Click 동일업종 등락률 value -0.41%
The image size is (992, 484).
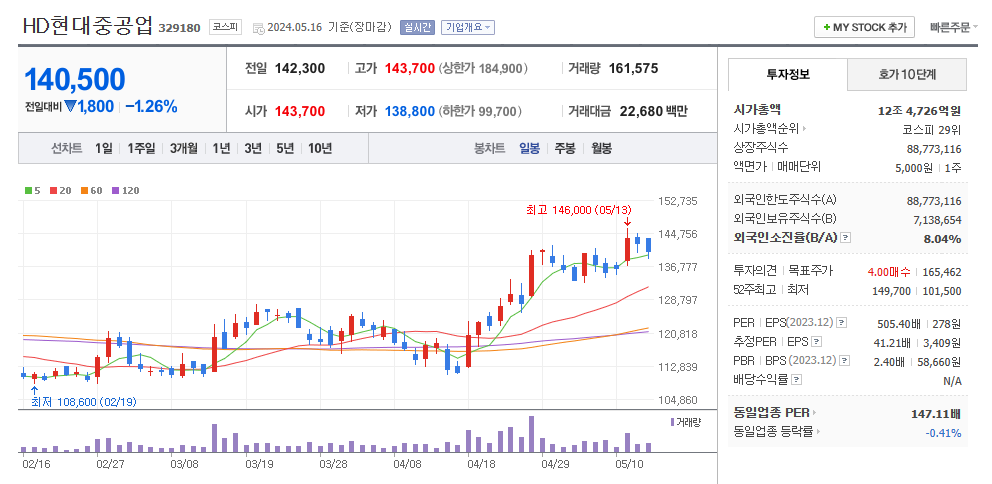coord(943,433)
